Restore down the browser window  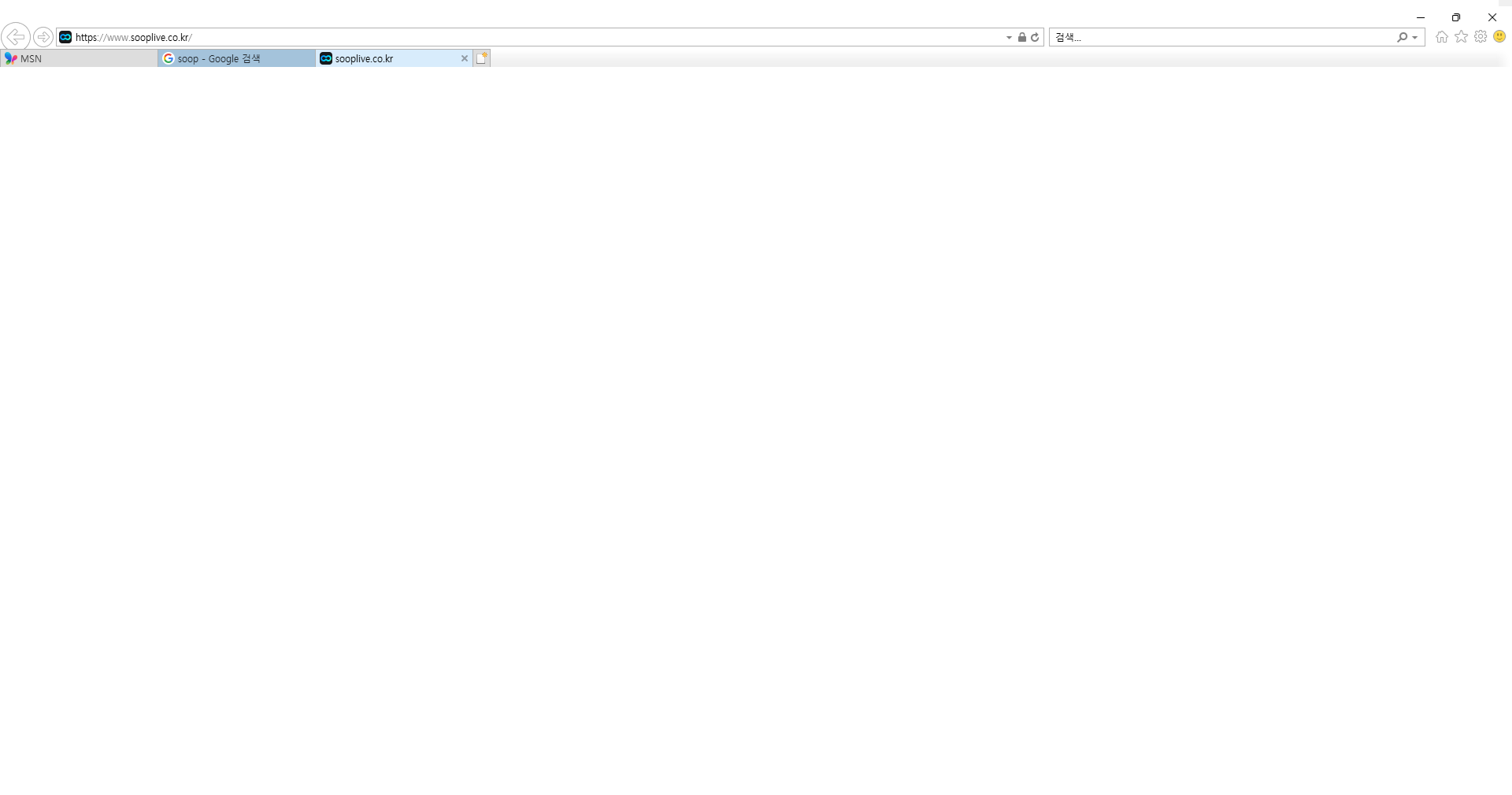1456,17
